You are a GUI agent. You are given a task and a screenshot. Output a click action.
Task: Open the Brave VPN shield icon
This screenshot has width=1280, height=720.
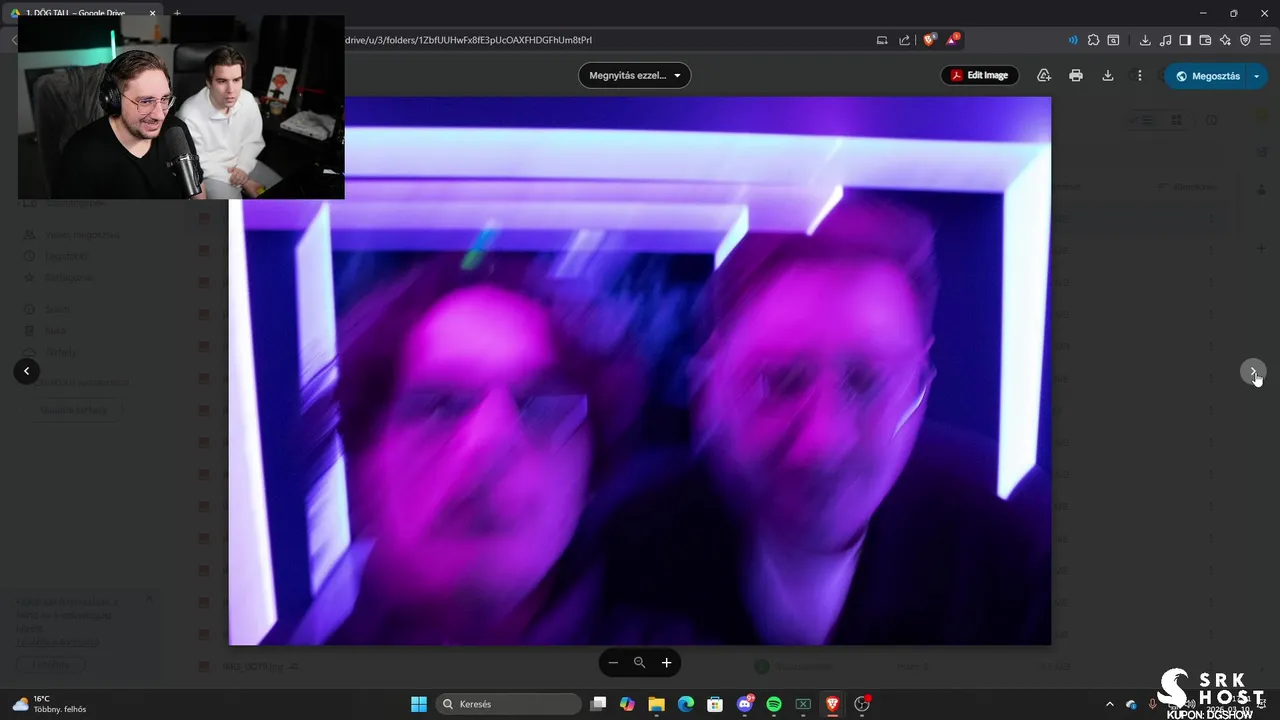click(1245, 40)
